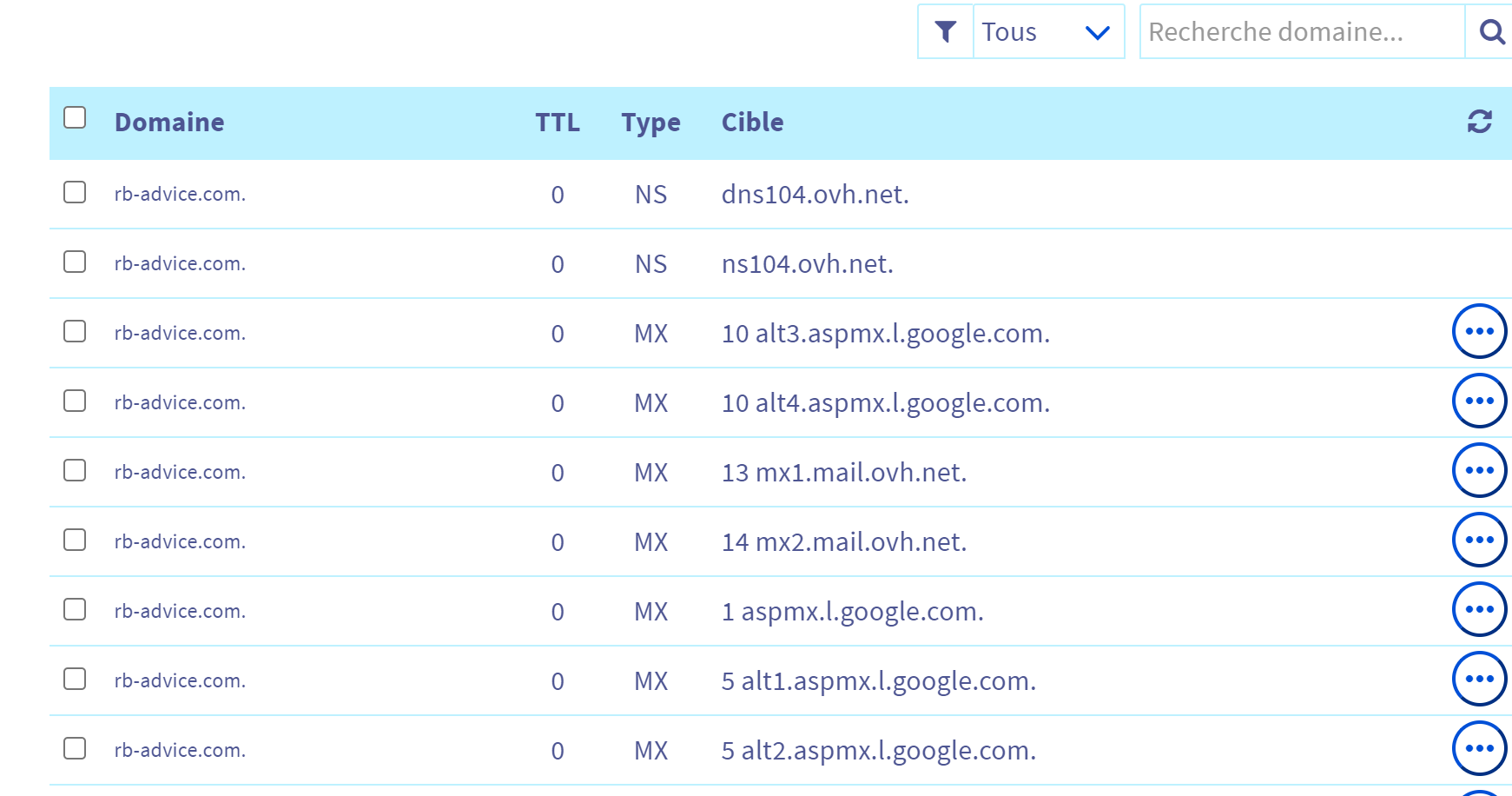Focus the Recherche domaine search field

(x=1300, y=32)
